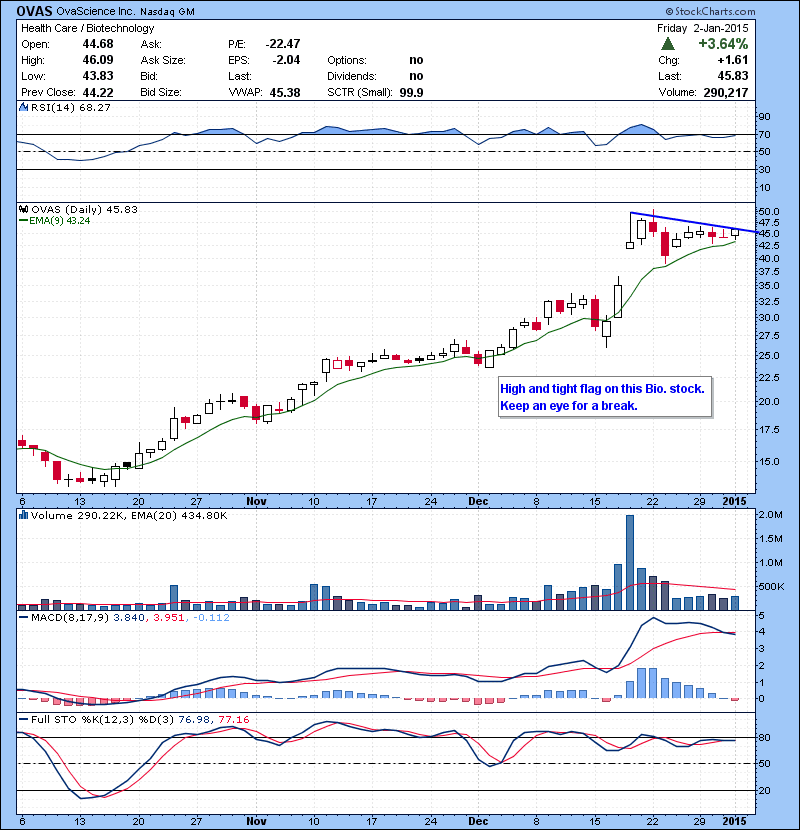Click the High price 46.09
Viewport: 800px width, 830px height.
[x=98, y=60]
